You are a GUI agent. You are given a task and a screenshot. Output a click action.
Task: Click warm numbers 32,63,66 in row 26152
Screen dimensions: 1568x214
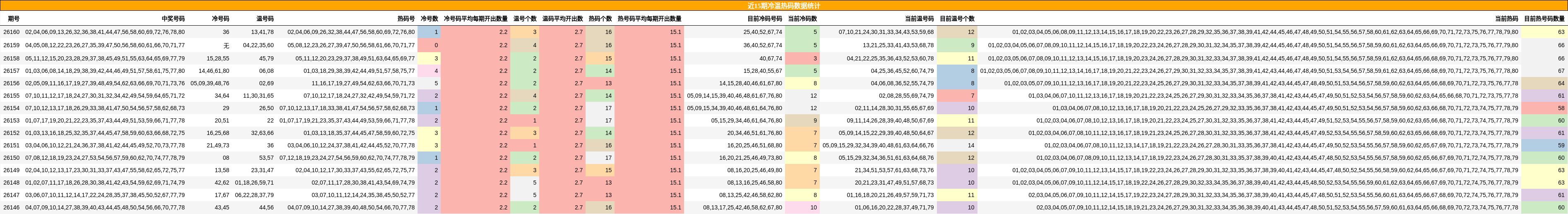point(262,133)
